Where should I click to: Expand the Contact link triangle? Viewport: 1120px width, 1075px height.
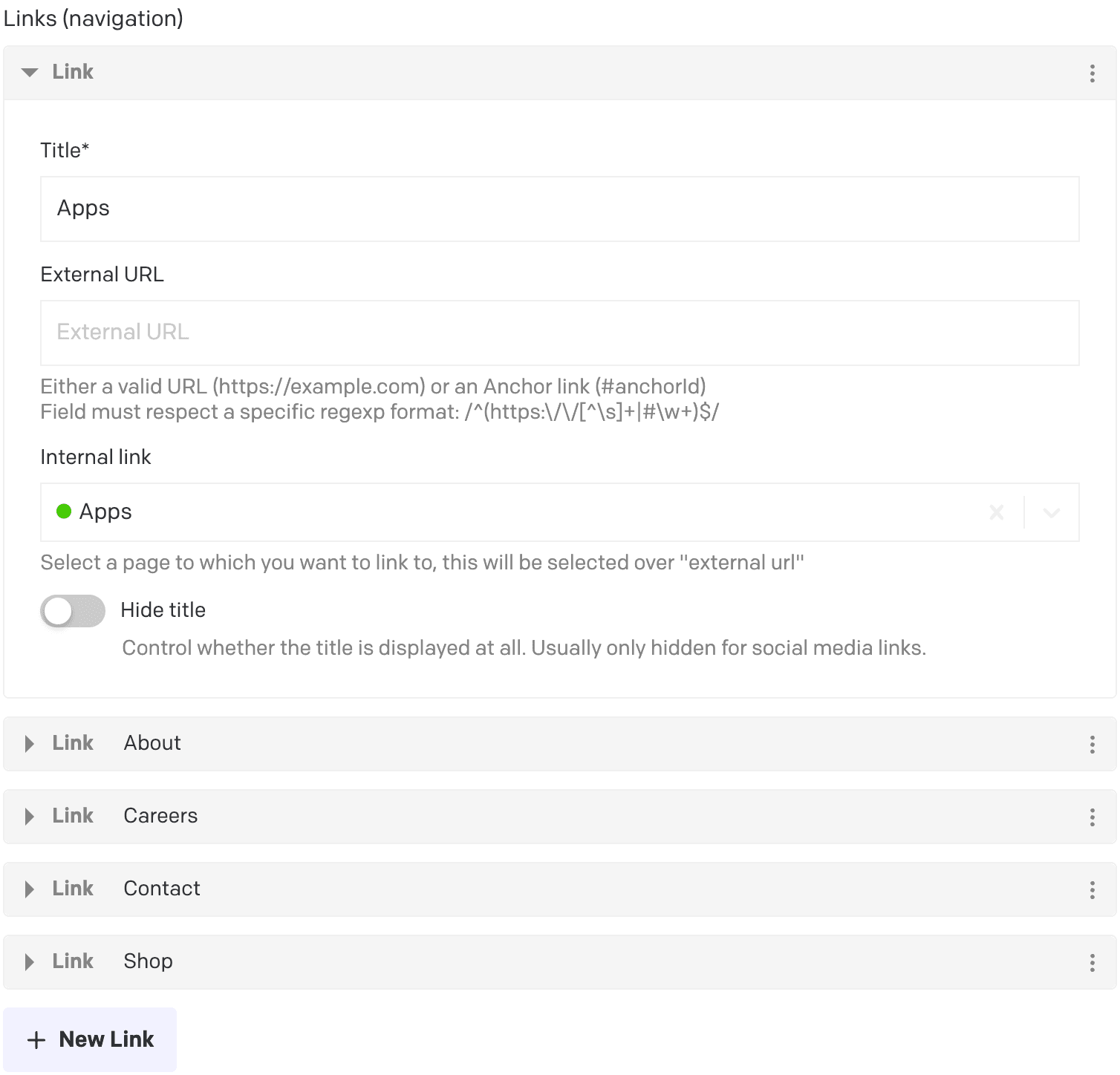[x=30, y=889]
